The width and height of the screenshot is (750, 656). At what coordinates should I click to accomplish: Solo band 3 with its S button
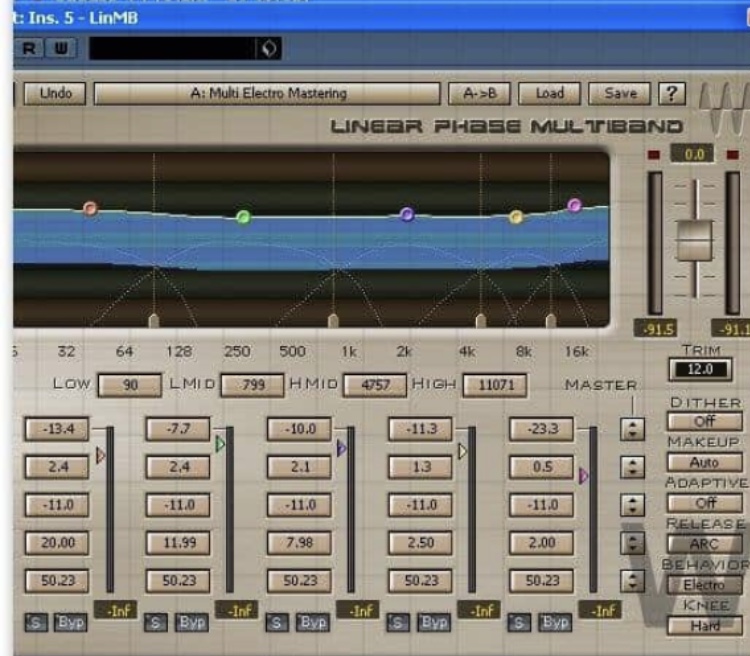point(276,623)
